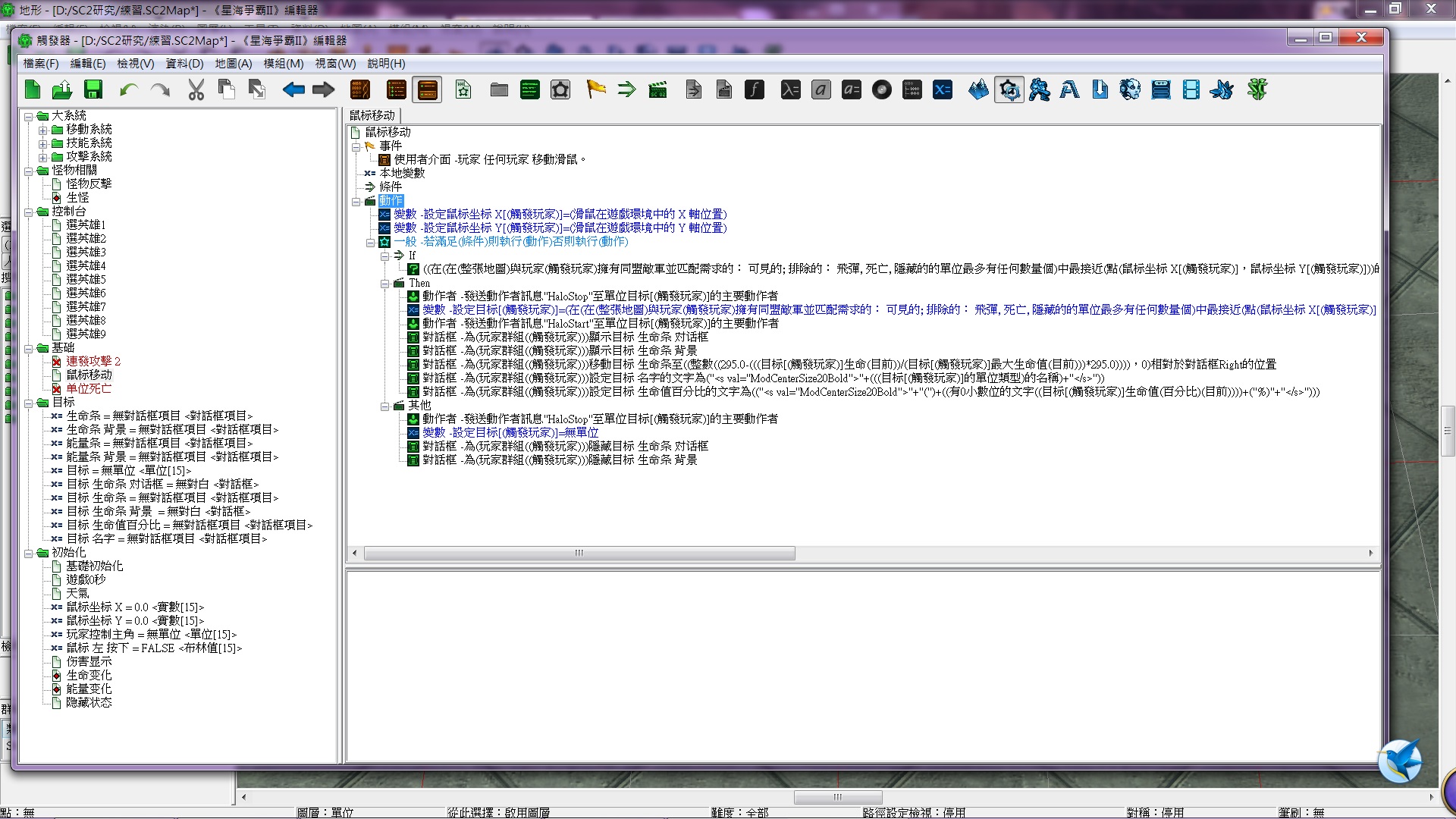Select the 隐藏状态 trigger
1456x819 pixels.
pyautogui.click(x=89, y=702)
